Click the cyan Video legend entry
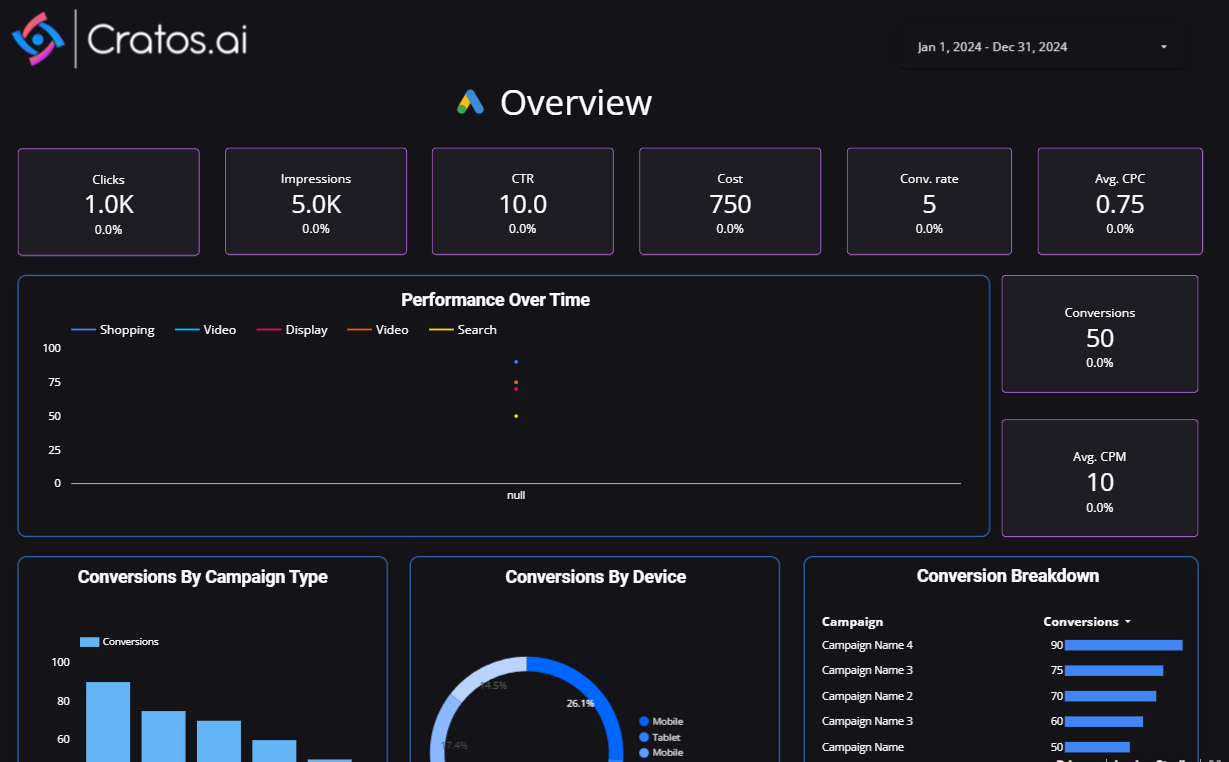1229x762 pixels. click(x=206, y=330)
